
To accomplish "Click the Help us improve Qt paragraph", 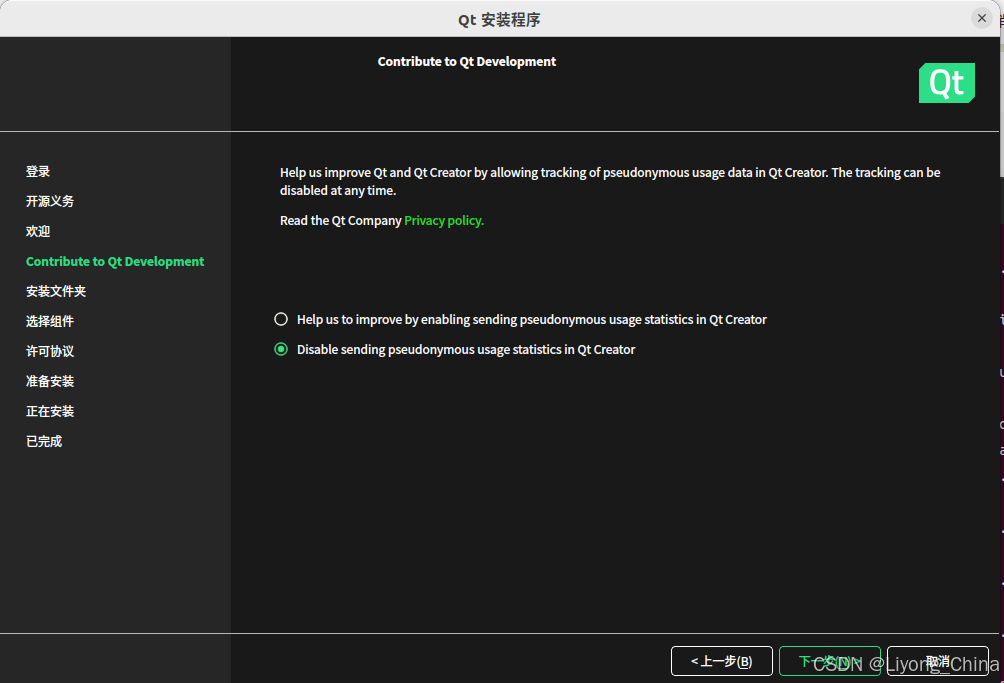I will pyautogui.click(x=610, y=181).
